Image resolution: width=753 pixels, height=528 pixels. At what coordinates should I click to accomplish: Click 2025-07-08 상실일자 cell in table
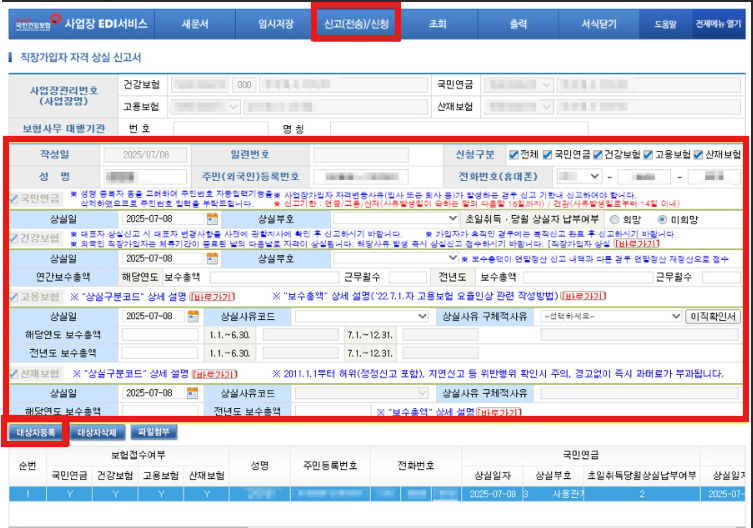(492, 494)
